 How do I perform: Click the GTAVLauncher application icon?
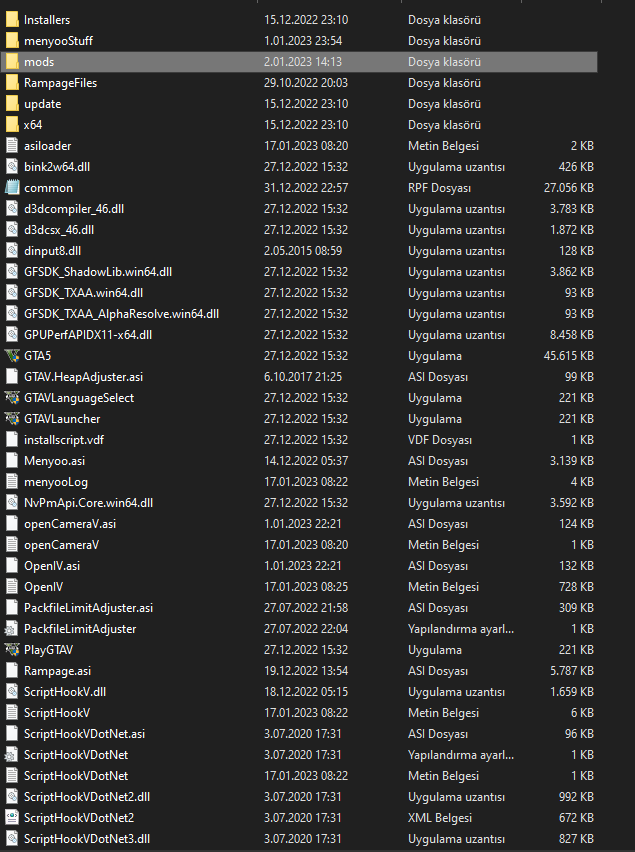(12, 419)
